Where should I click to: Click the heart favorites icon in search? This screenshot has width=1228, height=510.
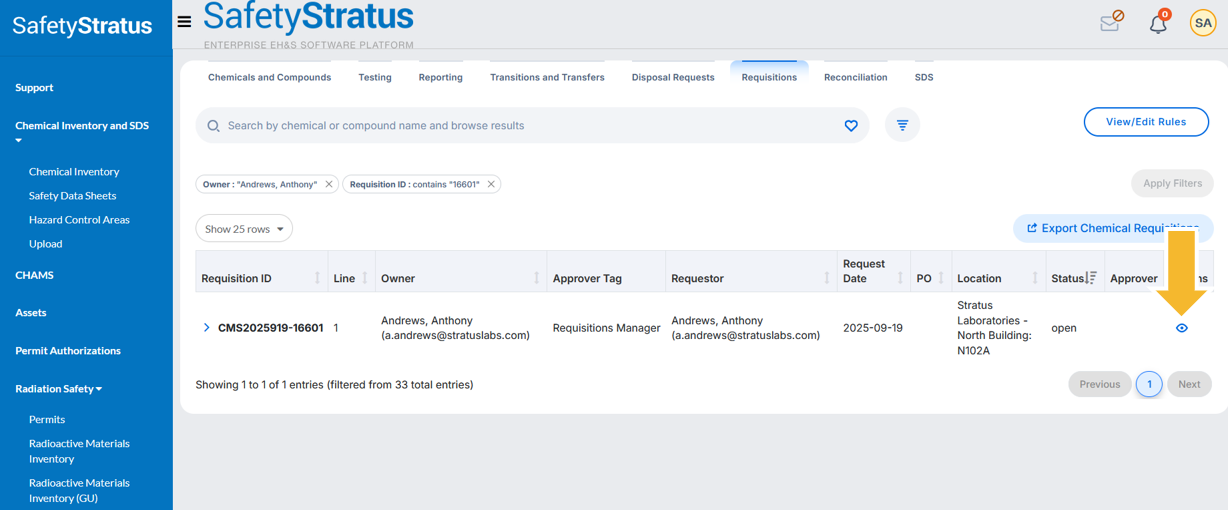pyautogui.click(x=851, y=126)
